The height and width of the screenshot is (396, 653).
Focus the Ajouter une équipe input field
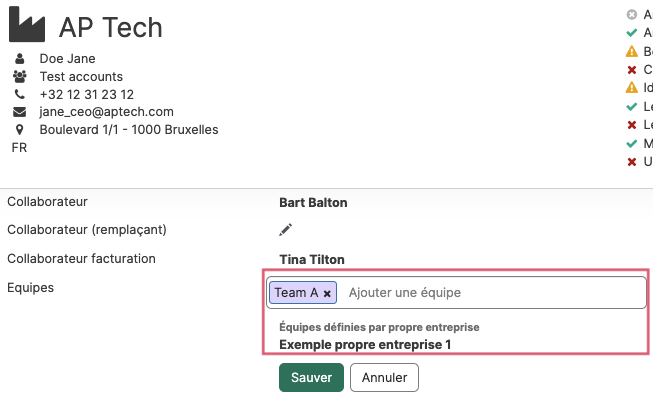pyautogui.click(x=493, y=293)
